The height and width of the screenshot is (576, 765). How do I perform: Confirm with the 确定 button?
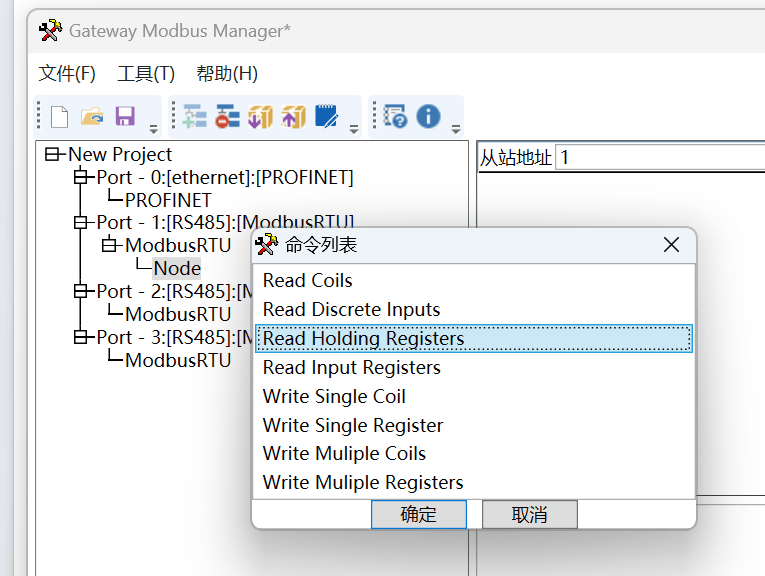(x=419, y=514)
